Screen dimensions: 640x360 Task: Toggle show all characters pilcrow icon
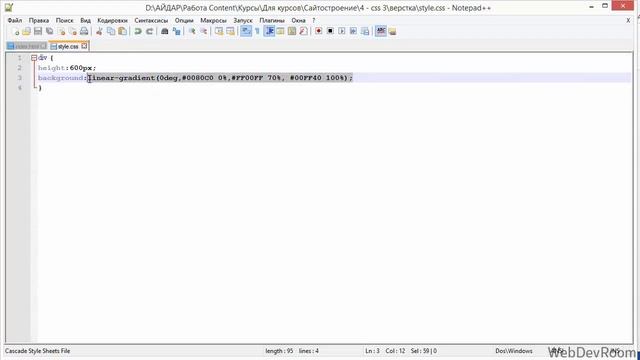tap(257, 31)
